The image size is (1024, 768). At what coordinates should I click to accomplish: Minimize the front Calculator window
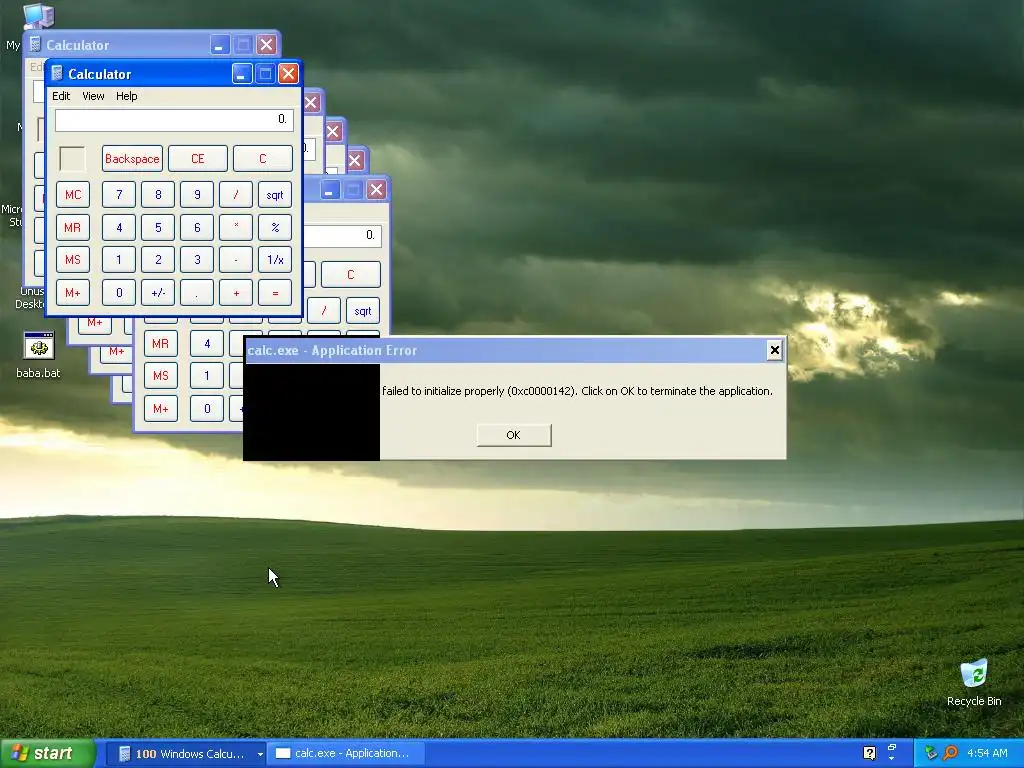pyautogui.click(x=242, y=74)
